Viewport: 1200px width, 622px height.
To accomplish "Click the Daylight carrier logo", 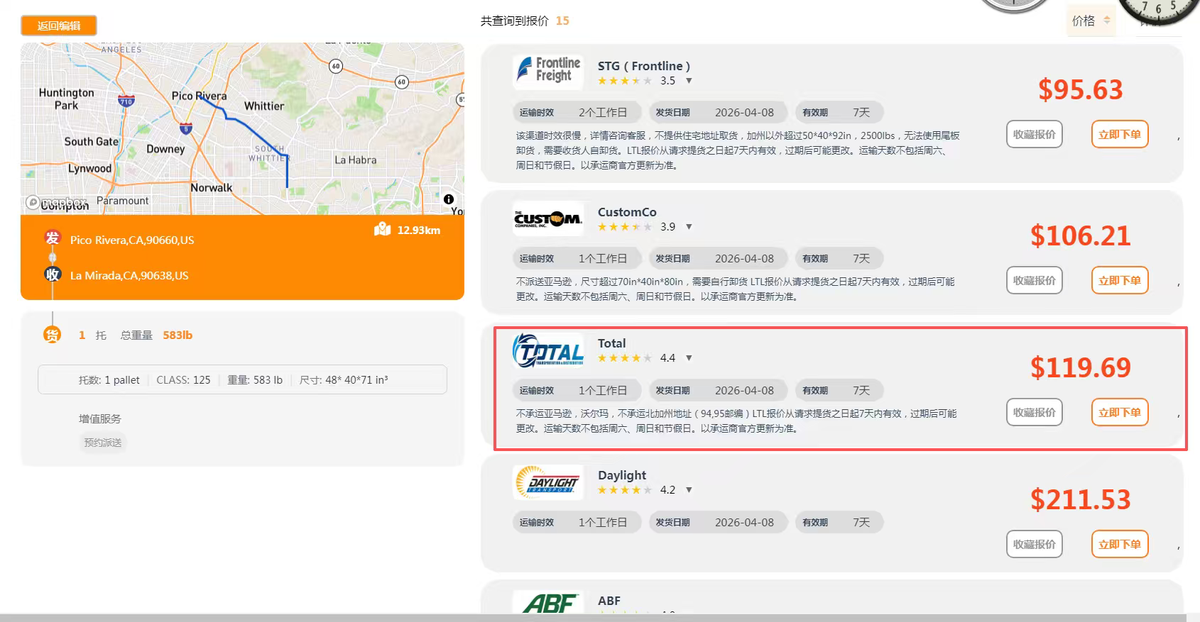I will tap(548, 482).
